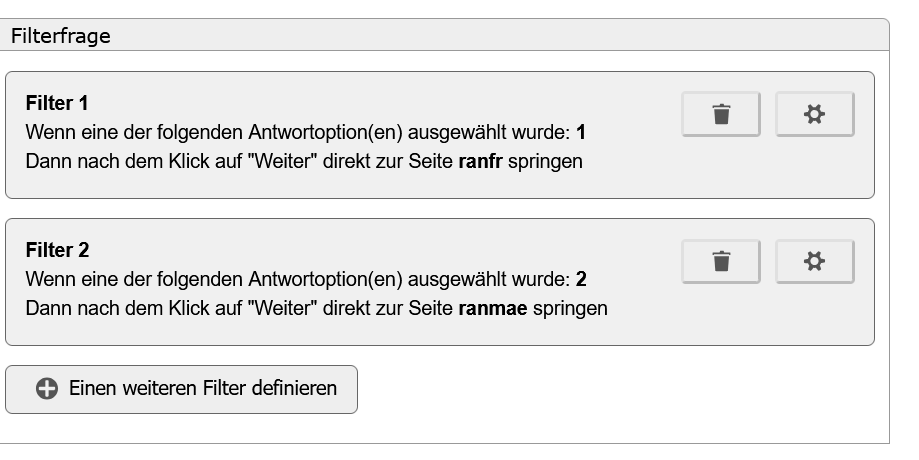
Task: Click the target page name "ranmae"
Action: coord(490,308)
